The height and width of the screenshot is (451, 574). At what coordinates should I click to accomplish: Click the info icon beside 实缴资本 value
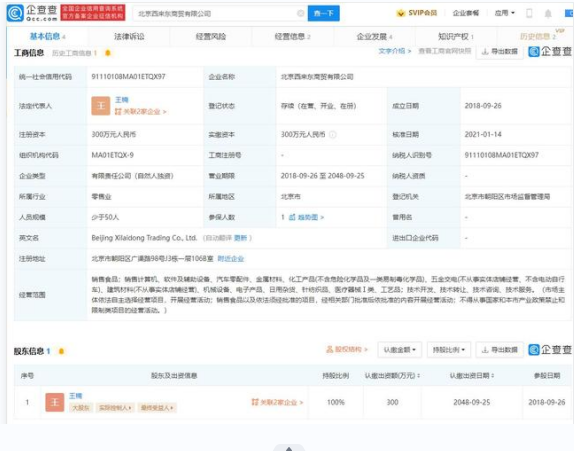point(332,135)
